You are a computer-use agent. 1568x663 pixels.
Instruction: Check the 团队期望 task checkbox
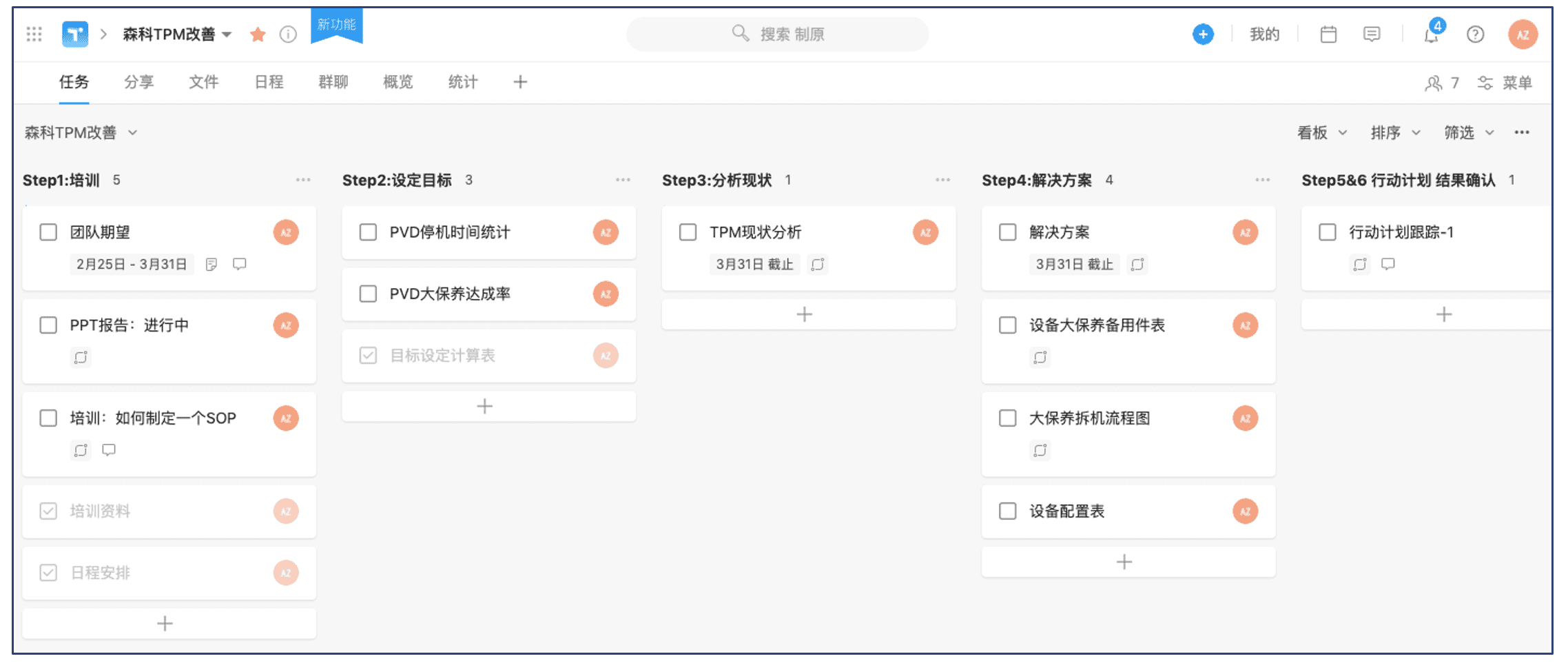(x=48, y=232)
